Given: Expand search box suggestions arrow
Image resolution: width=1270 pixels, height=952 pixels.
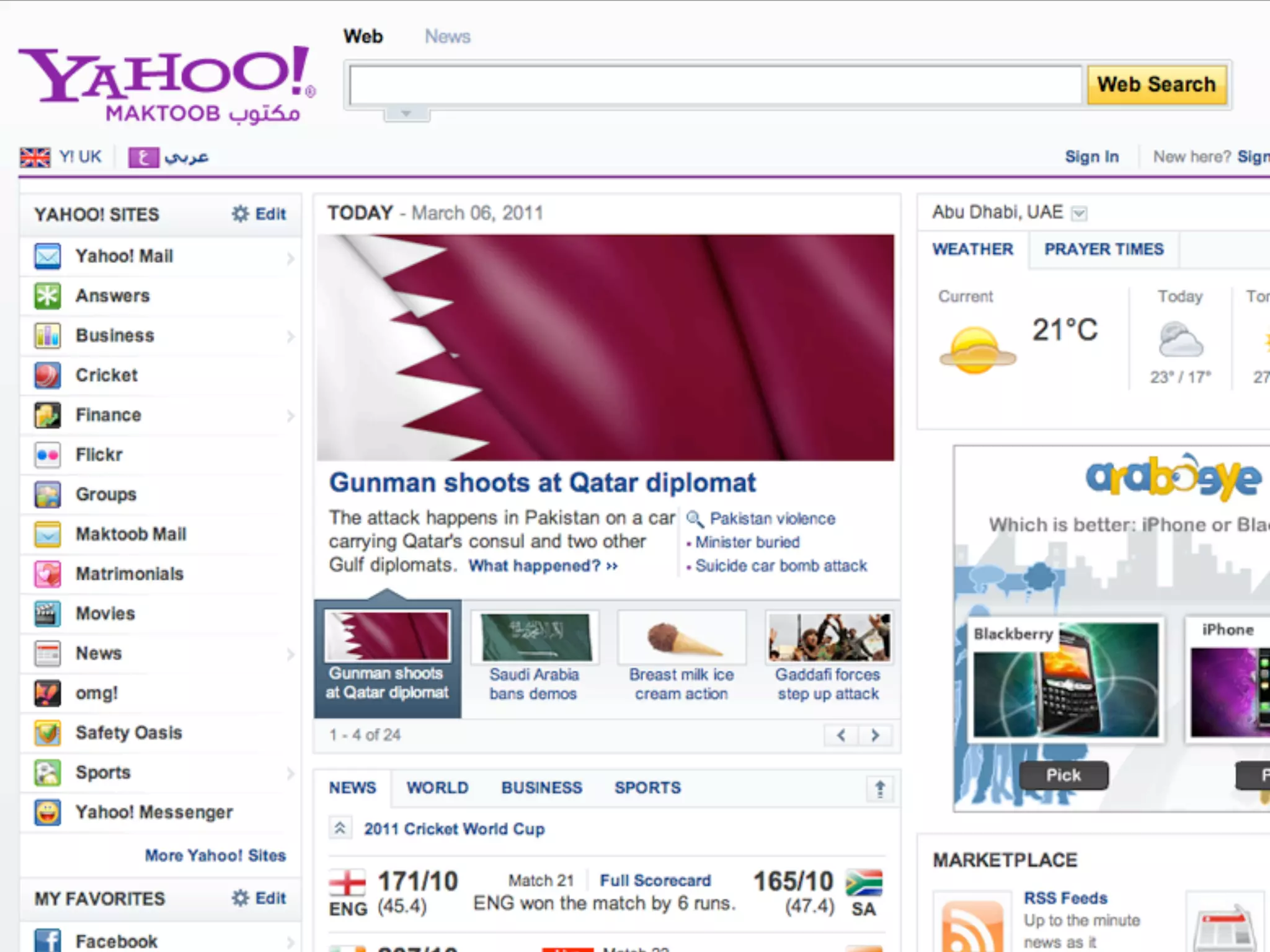Looking at the screenshot, I should (x=406, y=114).
